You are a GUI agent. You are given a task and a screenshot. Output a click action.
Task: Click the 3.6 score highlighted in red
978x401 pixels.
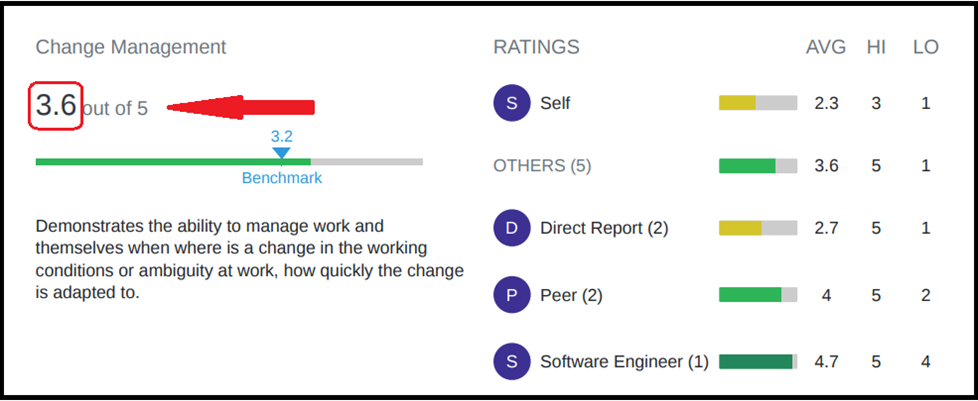56,105
